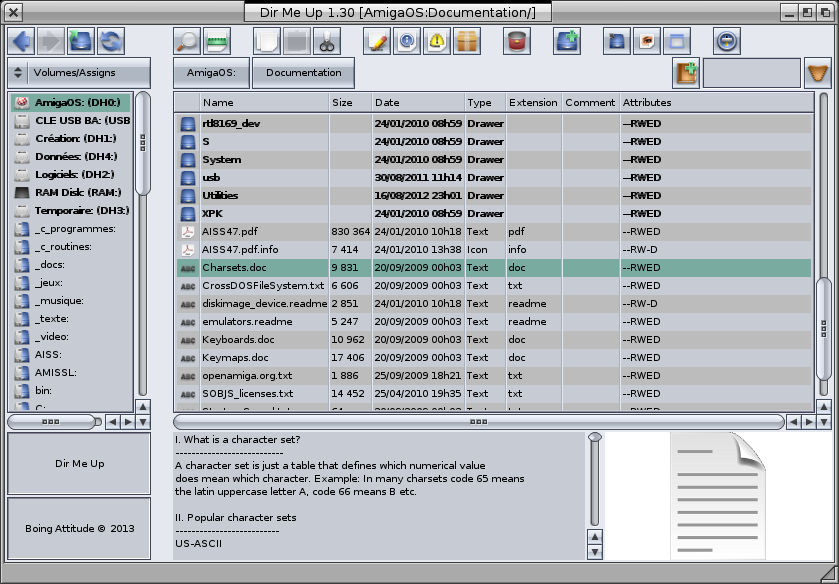Open search with the magnifying glass icon
The image size is (839, 584).
(187, 41)
